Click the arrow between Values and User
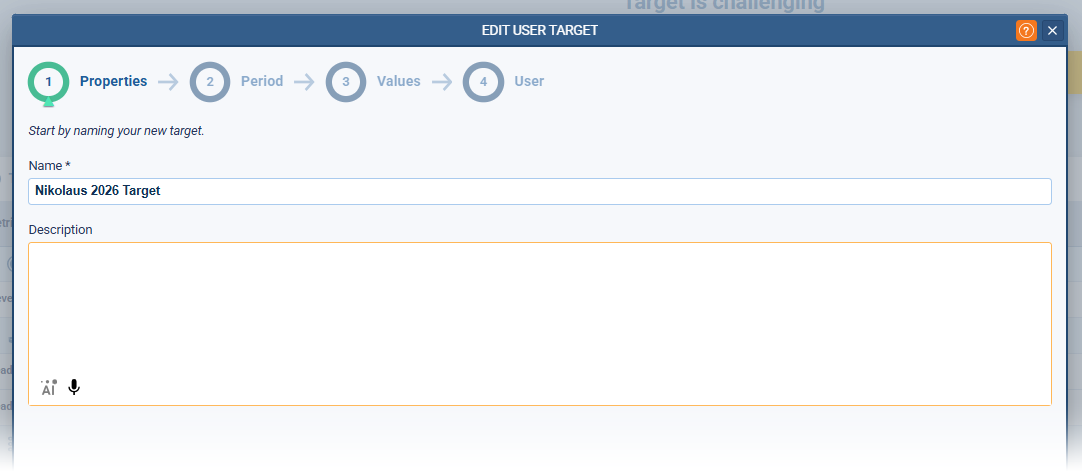Viewport: 1082px width, 471px height. point(441,82)
